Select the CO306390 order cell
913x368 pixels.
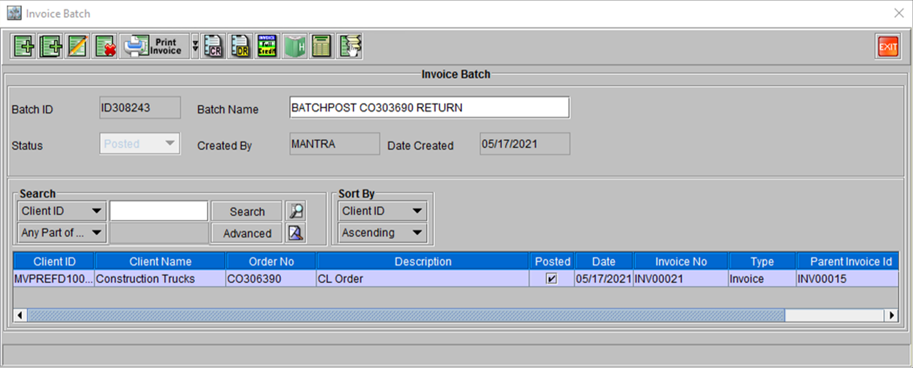click(271, 279)
